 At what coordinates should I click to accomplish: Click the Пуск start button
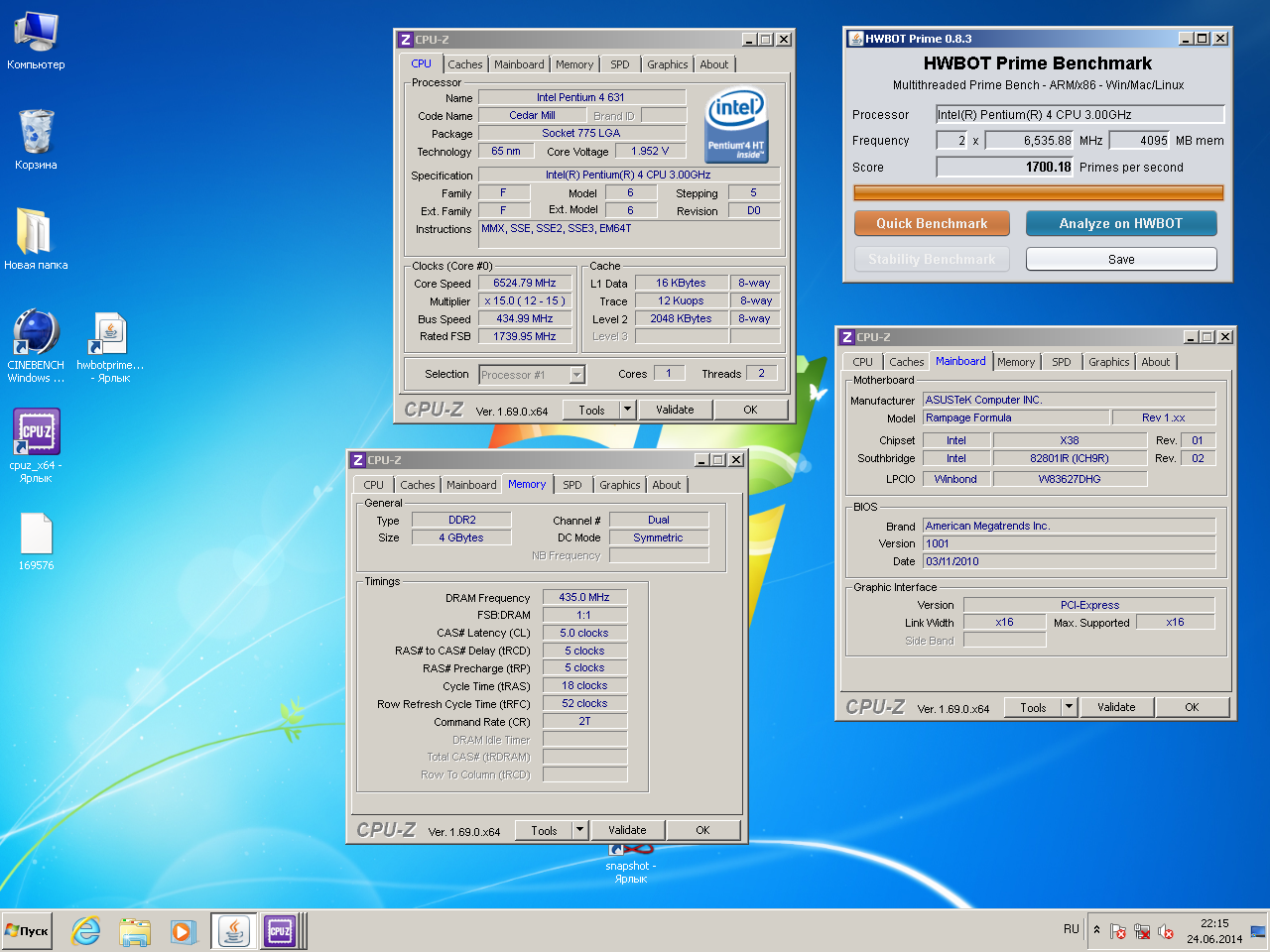pos(27,931)
